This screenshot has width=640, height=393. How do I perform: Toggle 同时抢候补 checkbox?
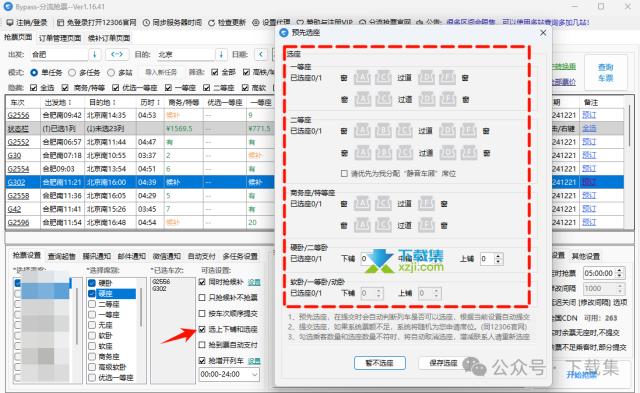point(202,282)
